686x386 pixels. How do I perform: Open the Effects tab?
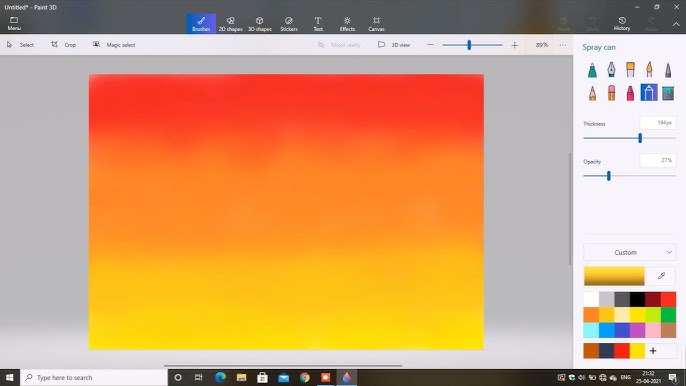[x=347, y=23]
